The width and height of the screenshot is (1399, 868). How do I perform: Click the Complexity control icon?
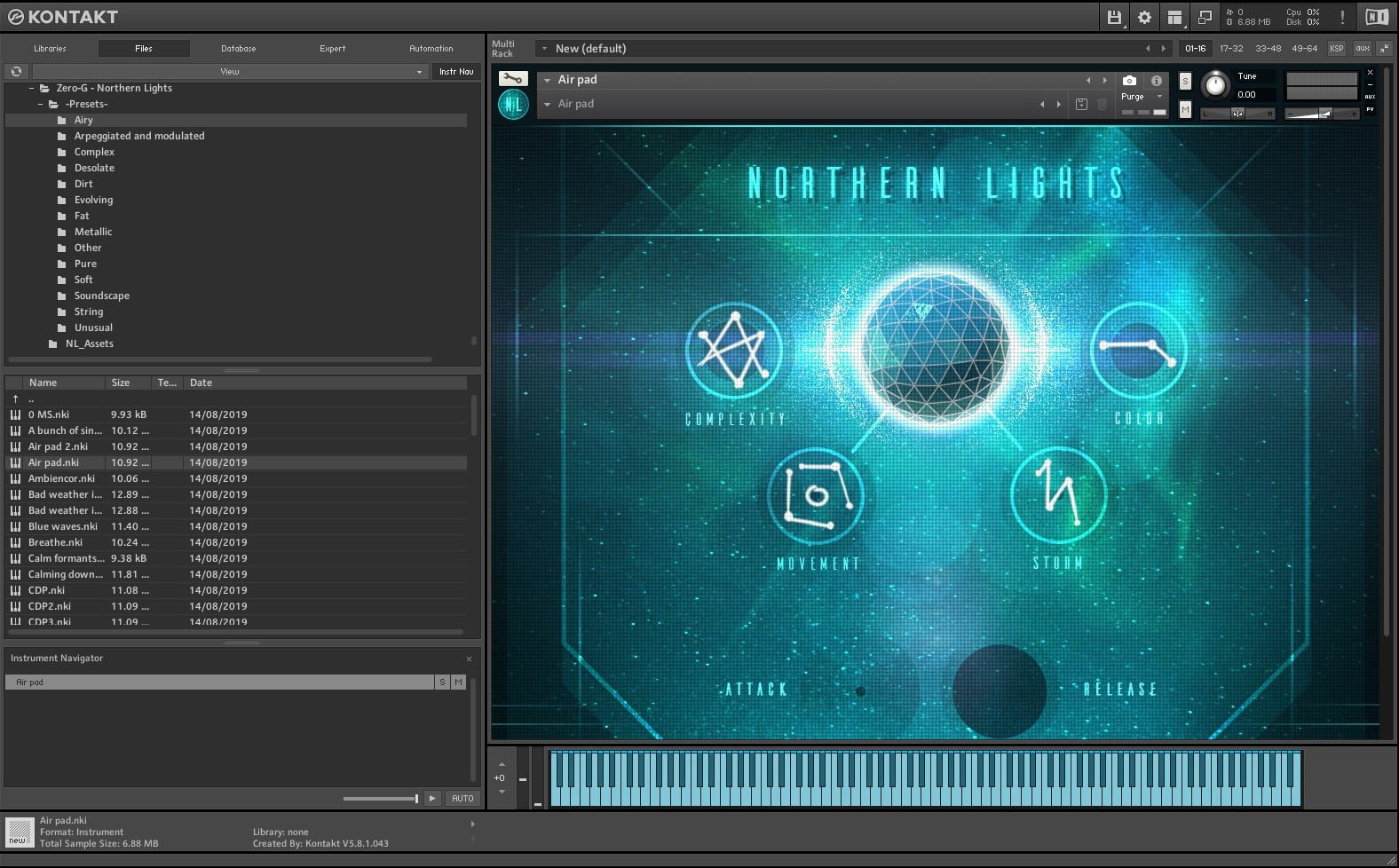click(733, 350)
